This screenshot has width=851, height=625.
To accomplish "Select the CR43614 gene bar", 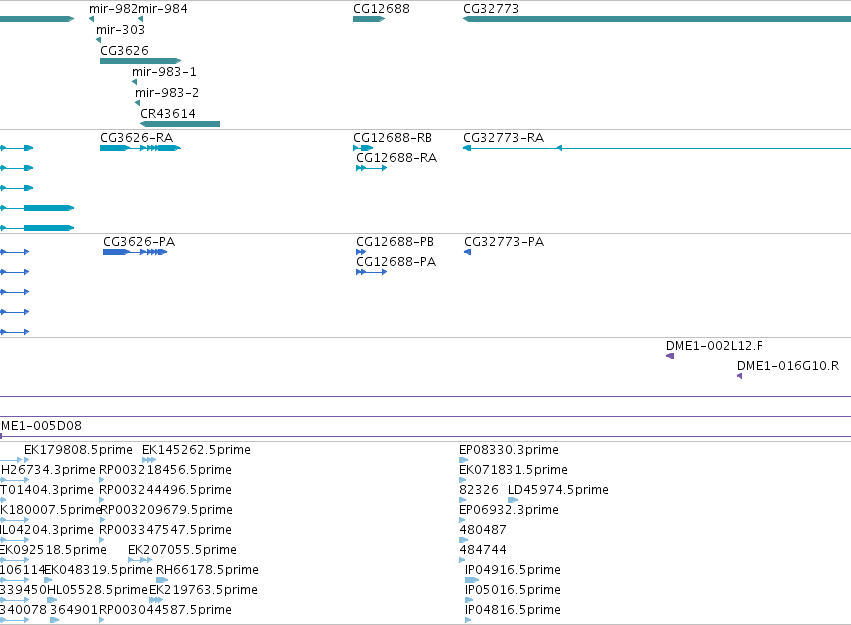I will [x=180, y=124].
